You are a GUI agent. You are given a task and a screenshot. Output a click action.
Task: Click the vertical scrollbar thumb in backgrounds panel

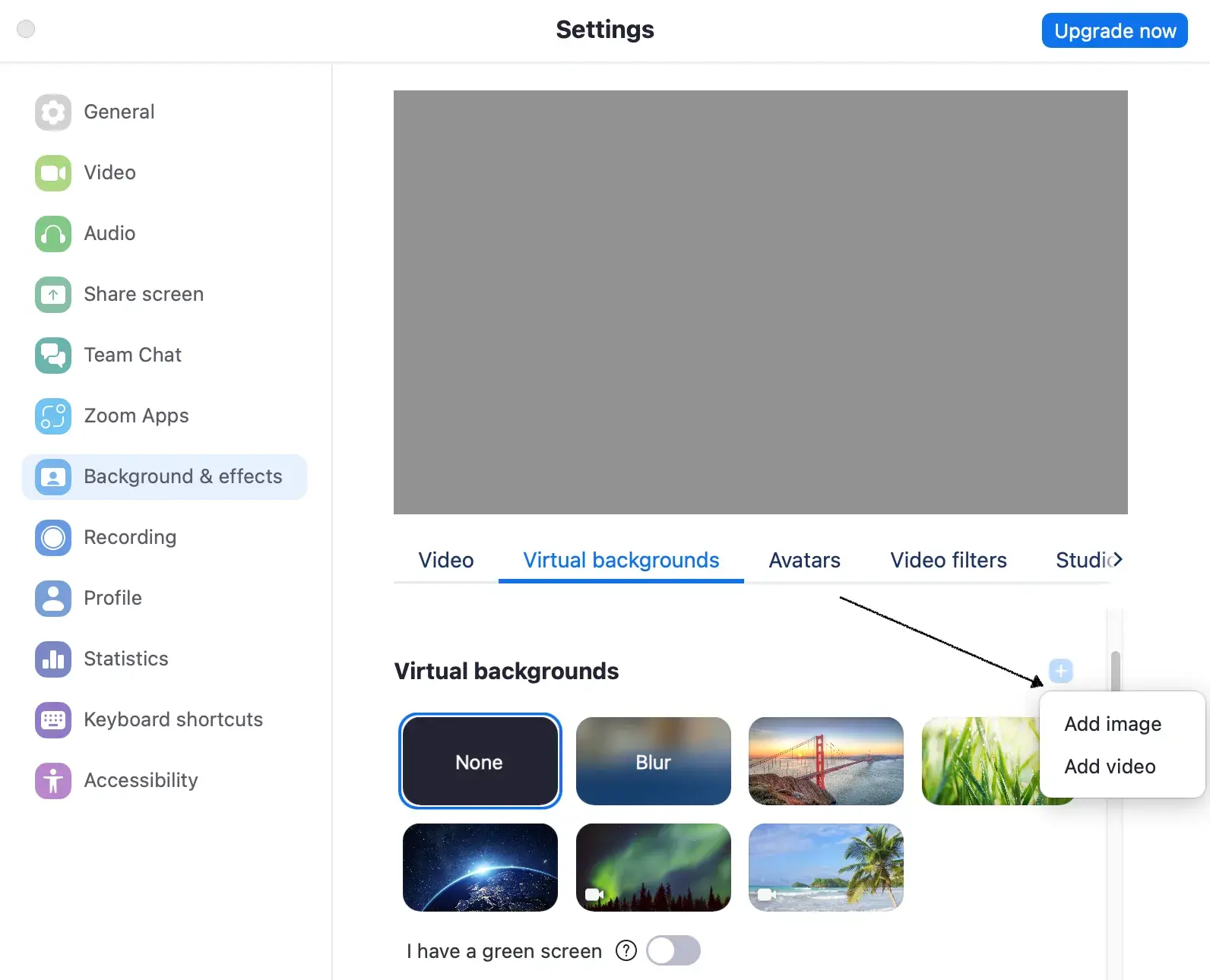tap(1115, 670)
